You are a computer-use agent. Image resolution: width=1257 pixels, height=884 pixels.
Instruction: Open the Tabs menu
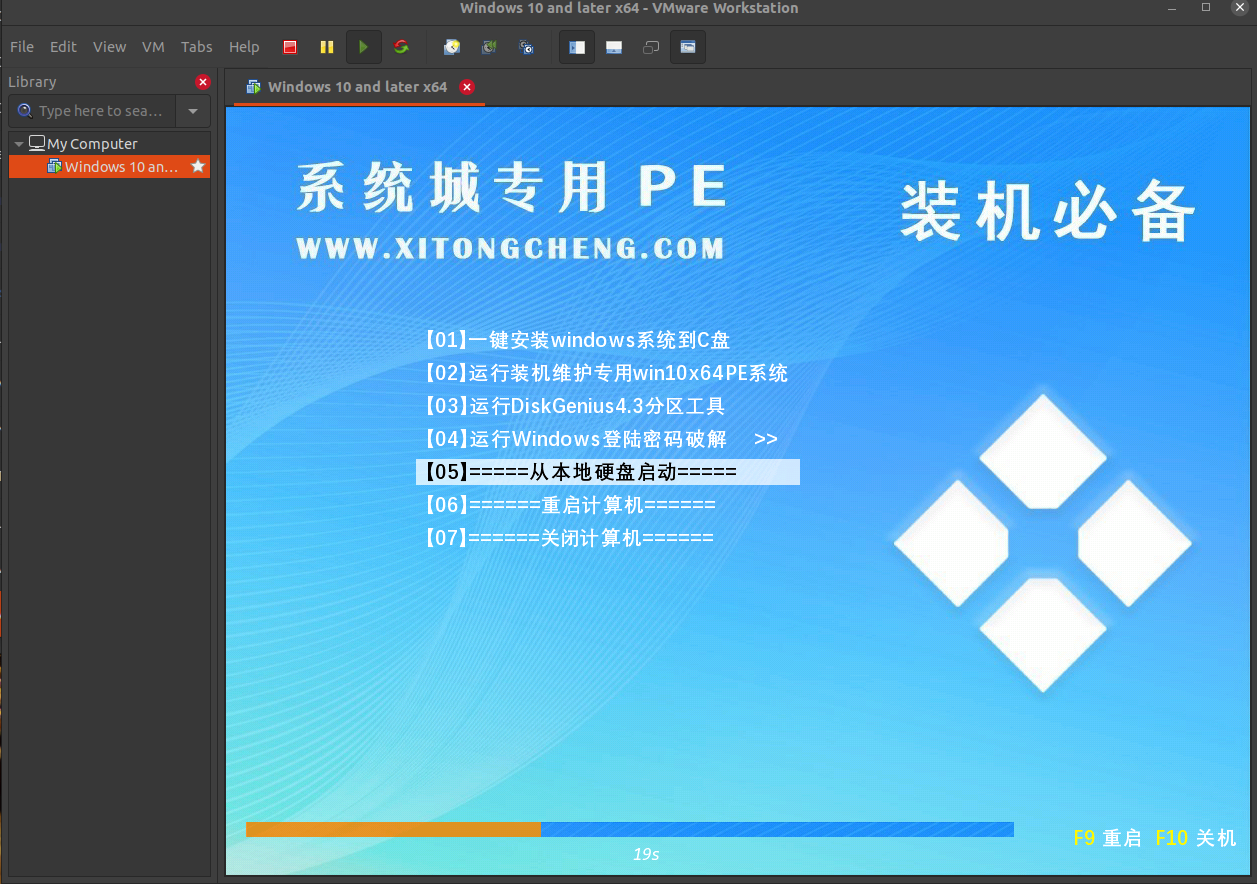pos(196,47)
